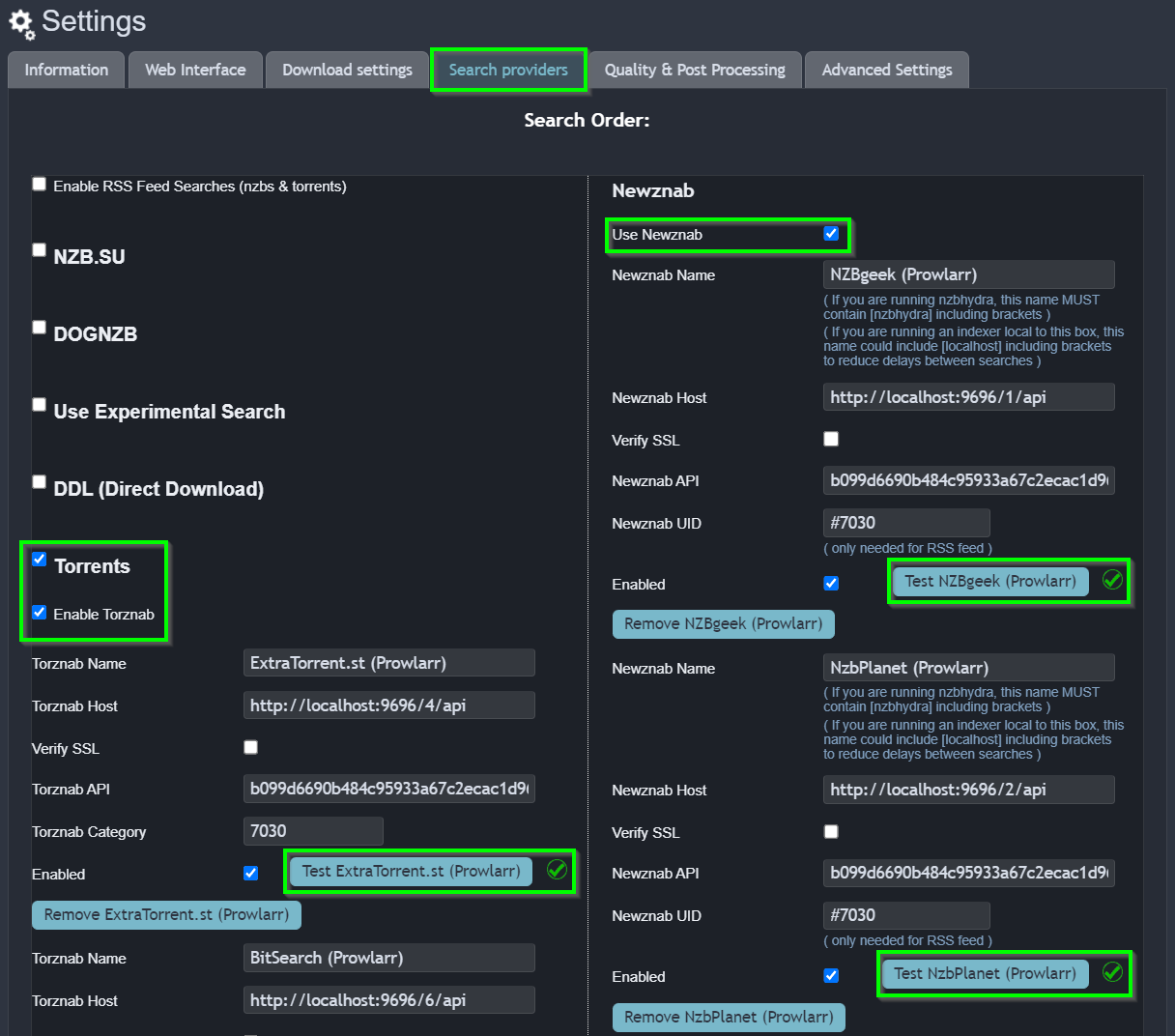Enable RSS Feed Searches checkbox
This screenshot has width=1175, height=1036.
(40, 184)
